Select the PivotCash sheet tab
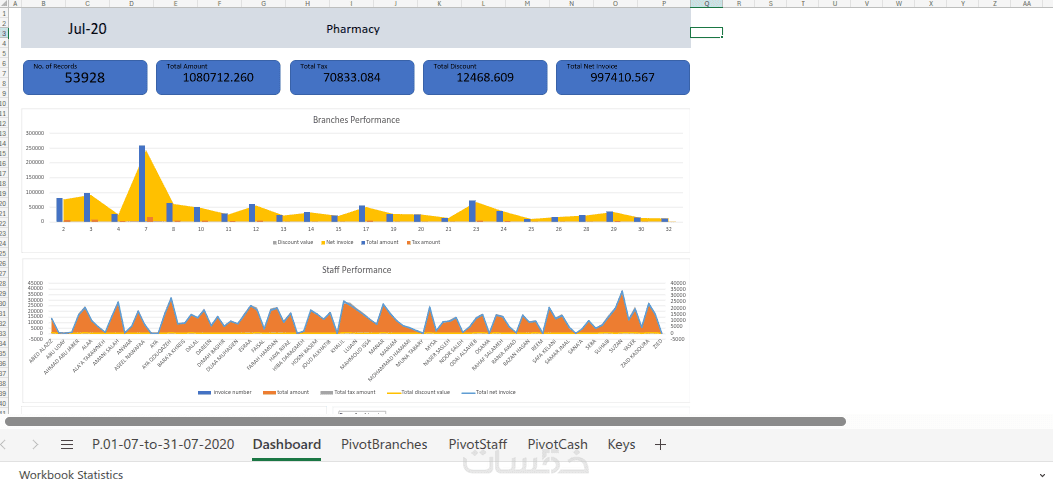The width and height of the screenshot is (1053, 484). click(557, 445)
